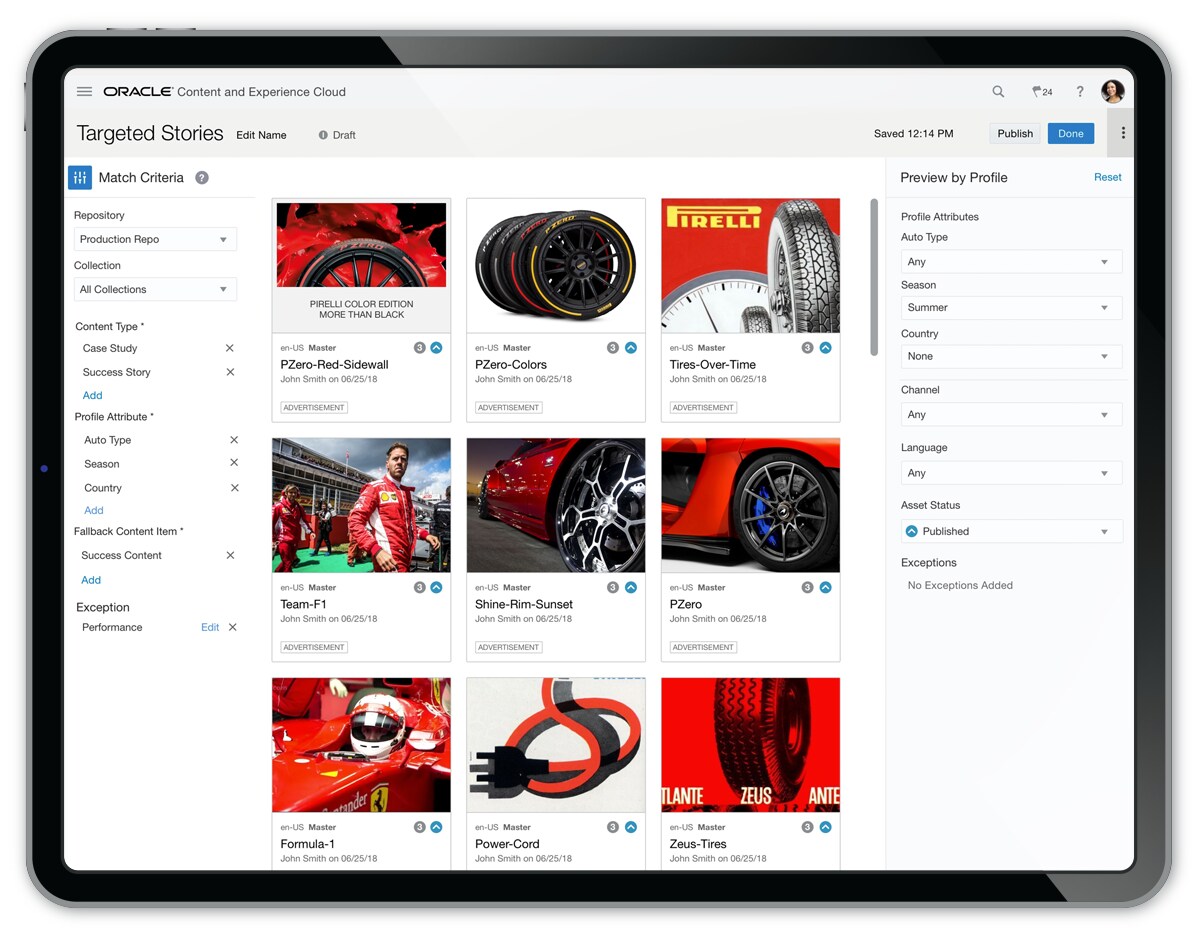Screen dimensions: 1200x936
Task: Remove the Success Content fallback item
Action: pos(230,555)
